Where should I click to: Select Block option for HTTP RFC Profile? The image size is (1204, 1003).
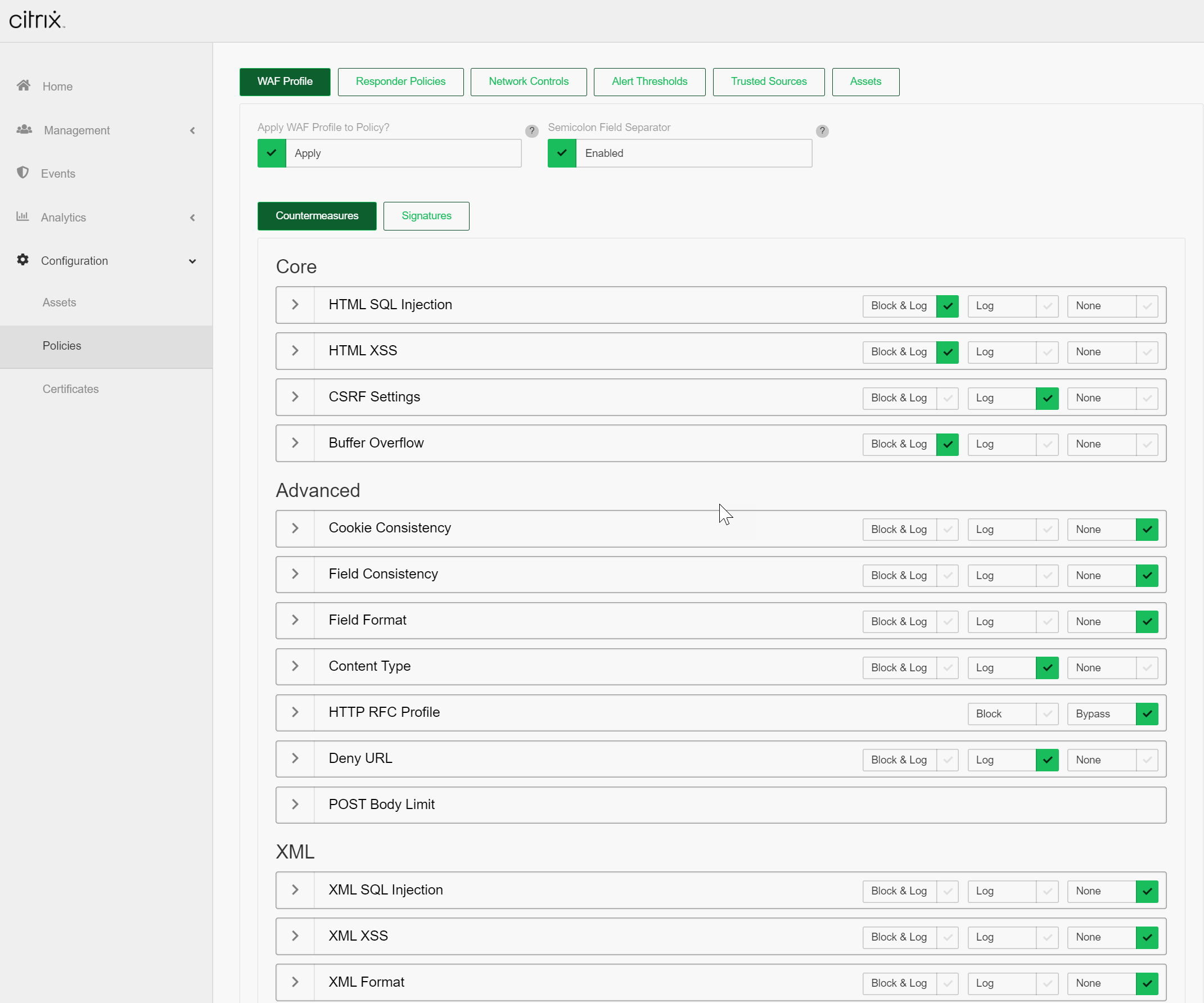pos(1047,713)
